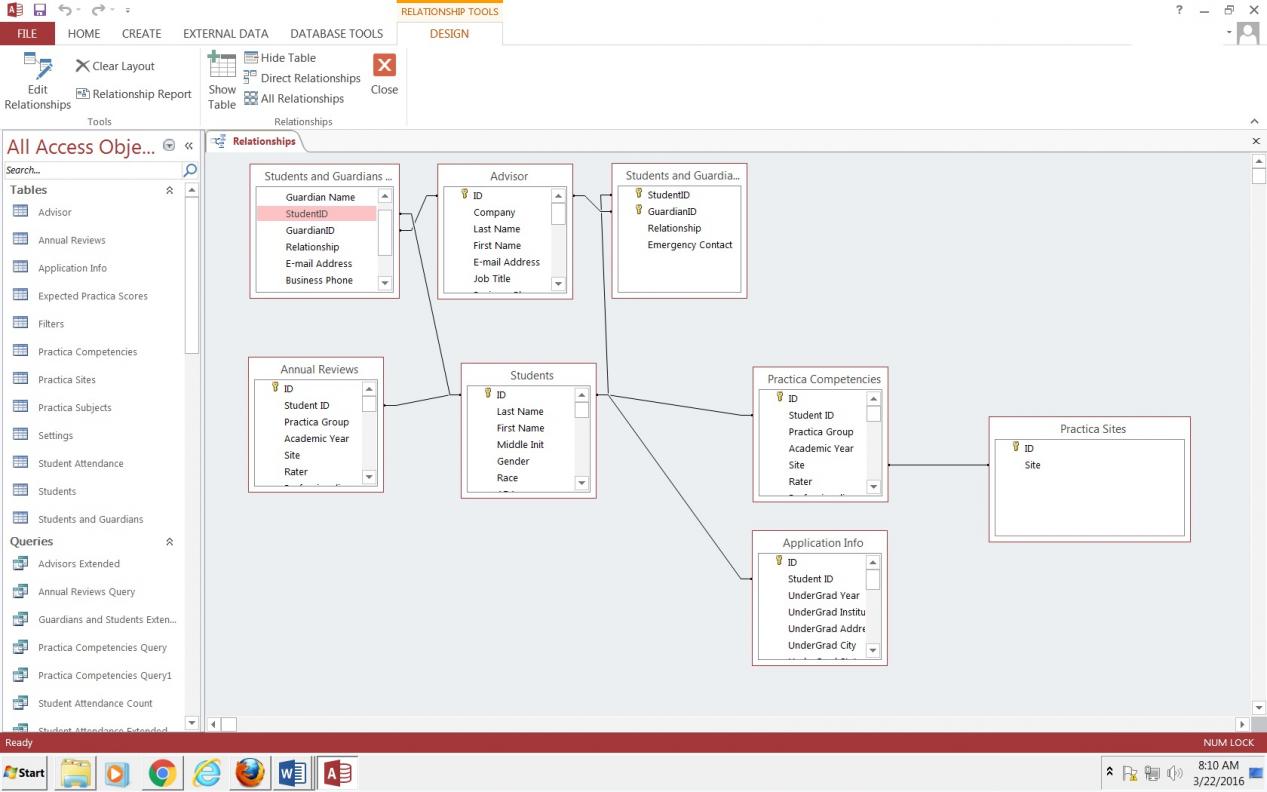The width and height of the screenshot is (1267, 792).
Task: Click the Application Info field list scroll-down arrow
Action: coord(873,651)
